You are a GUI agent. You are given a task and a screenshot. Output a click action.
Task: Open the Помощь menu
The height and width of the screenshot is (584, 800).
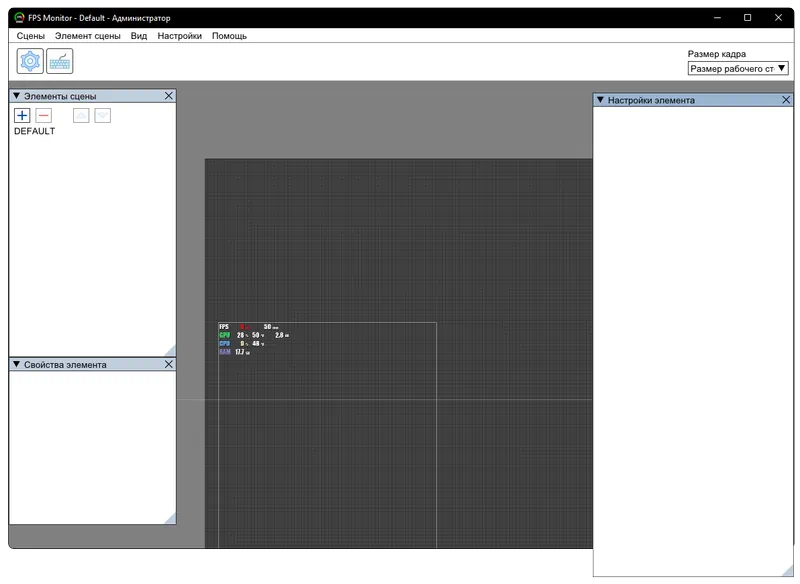click(x=230, y=36)
